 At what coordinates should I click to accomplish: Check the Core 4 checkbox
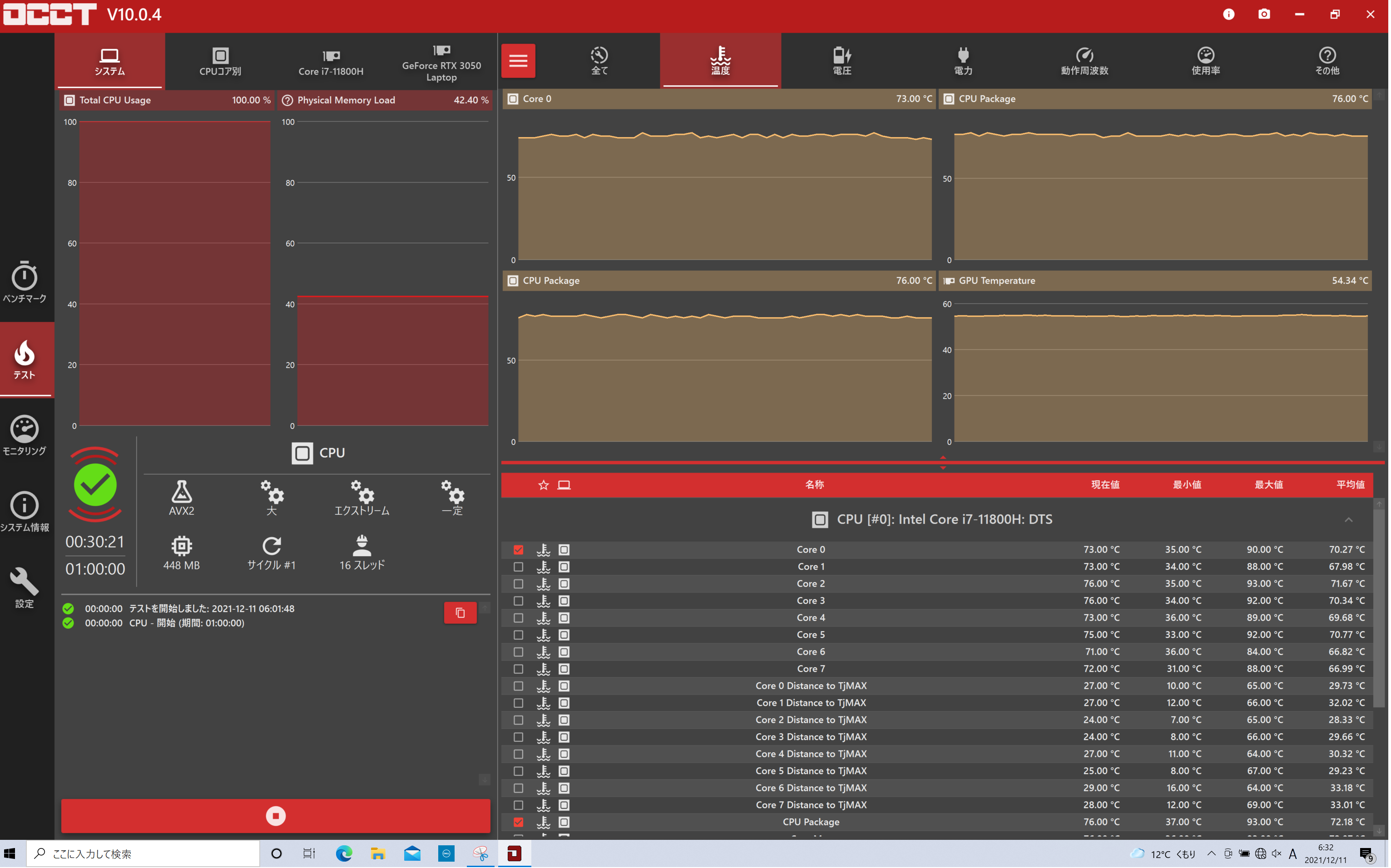click(x=519, y=618)
